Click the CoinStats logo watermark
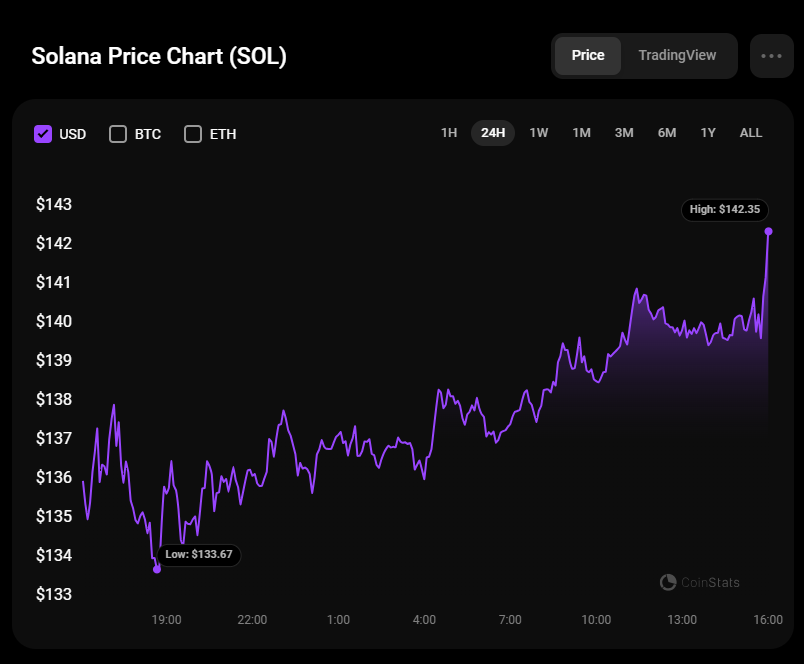Screen dimensions: 804x664 700,582
